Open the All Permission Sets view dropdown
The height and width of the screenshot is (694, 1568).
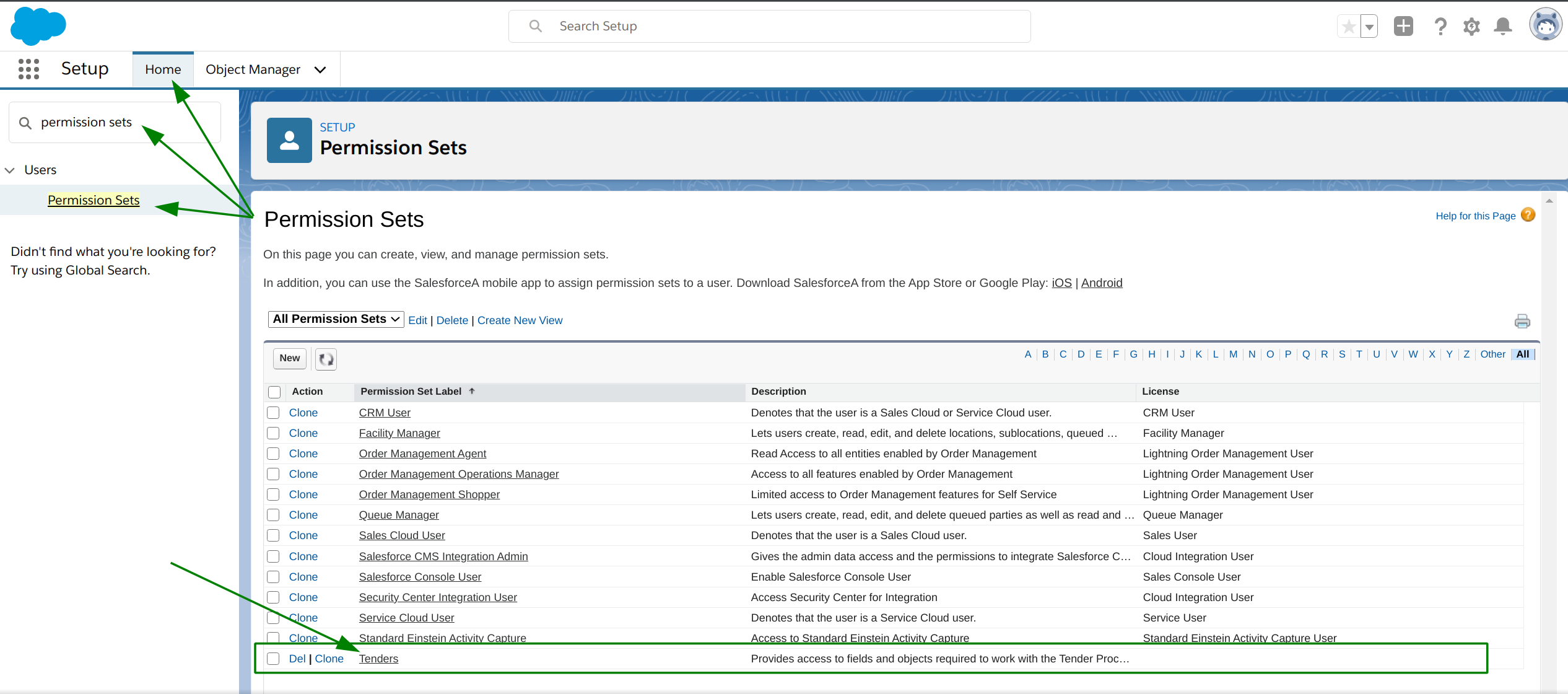coord(336,319)
